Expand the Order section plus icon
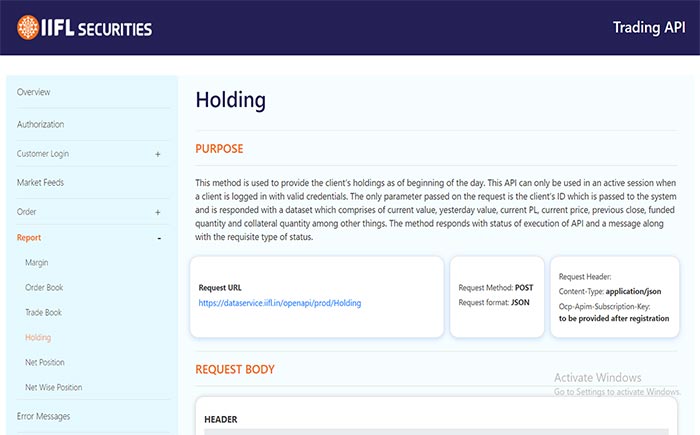This screenshot has height=435, width=700. point(158,212)
